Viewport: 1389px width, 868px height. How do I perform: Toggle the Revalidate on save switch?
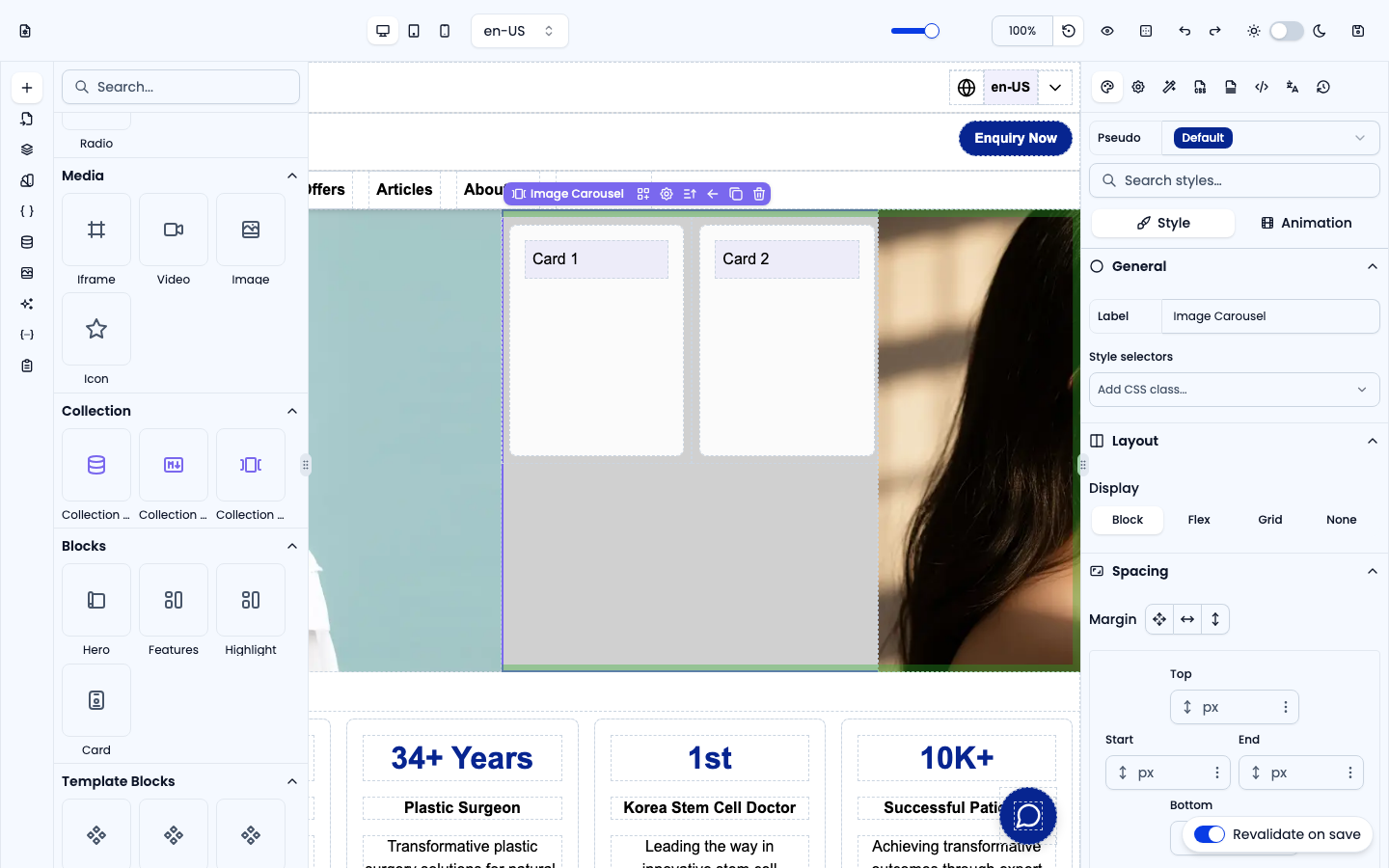(1210, 834)
